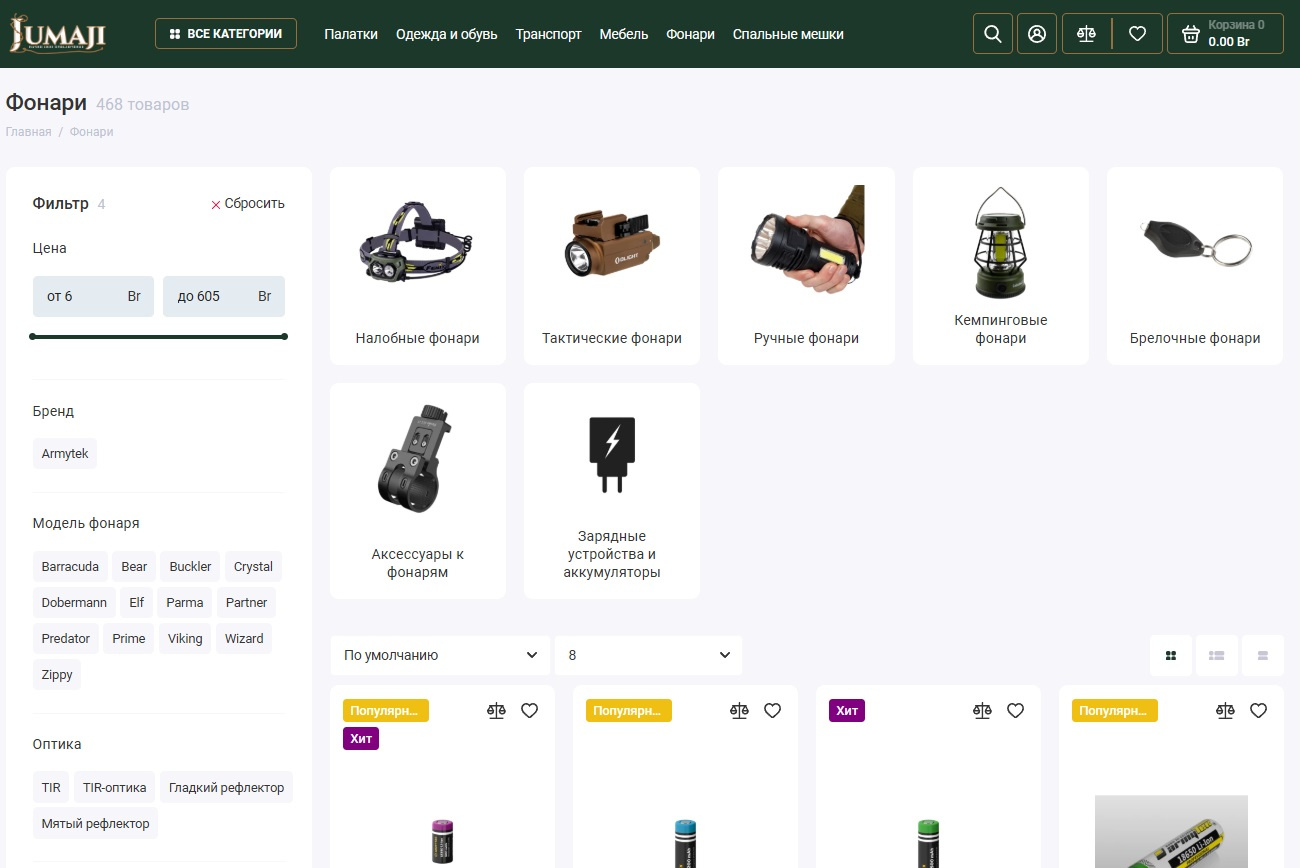Go to Одежда и обувь in navigation
1300x868 pixels.
point(447,34)
